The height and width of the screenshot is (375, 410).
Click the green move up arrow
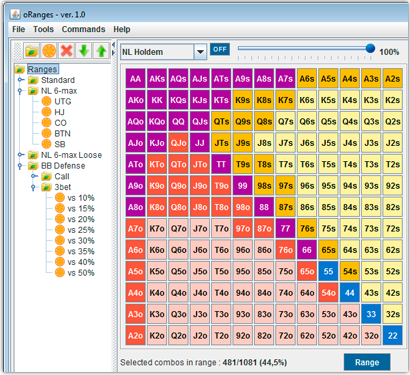pyautogui.click(x=101, y=51)
